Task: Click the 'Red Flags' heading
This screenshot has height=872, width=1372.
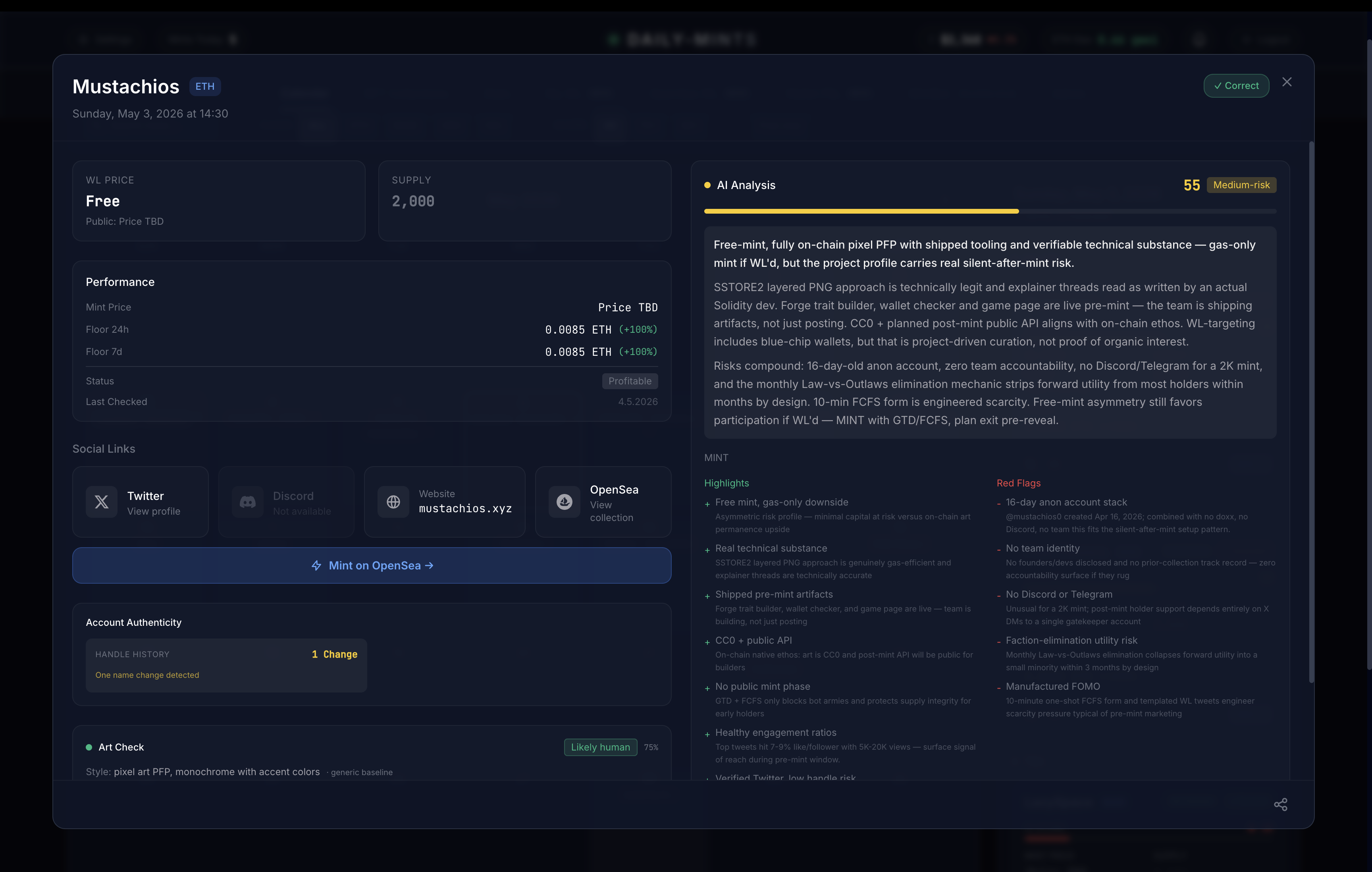Action: point(1019,483)
